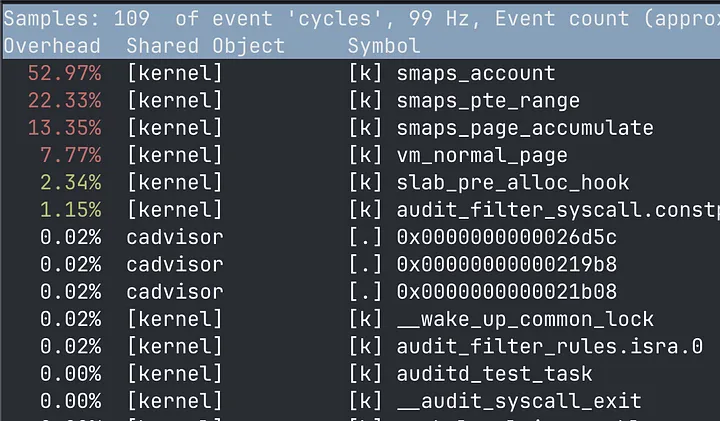
Task: Click the Shared Object column header
Action: [x=205, y=46]
